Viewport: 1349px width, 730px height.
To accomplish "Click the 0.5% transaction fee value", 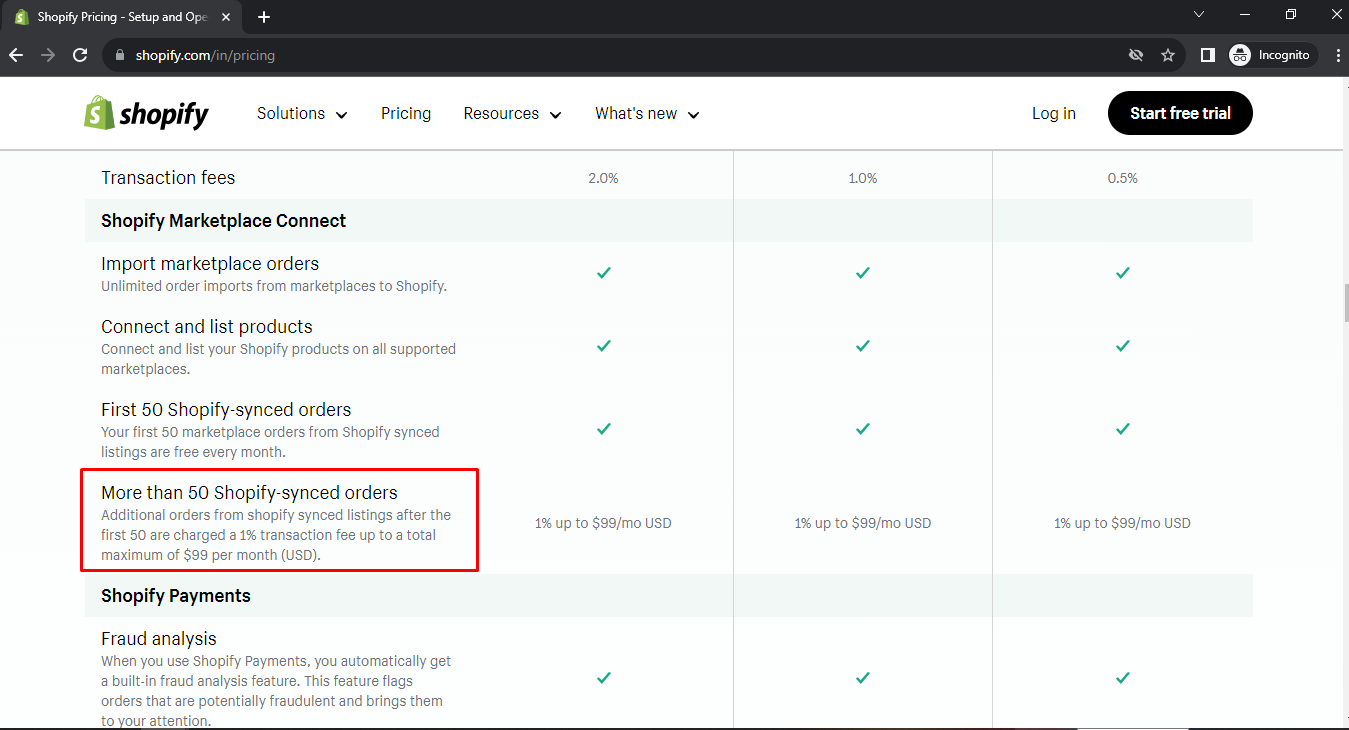I will click(x=1123, y=178).
